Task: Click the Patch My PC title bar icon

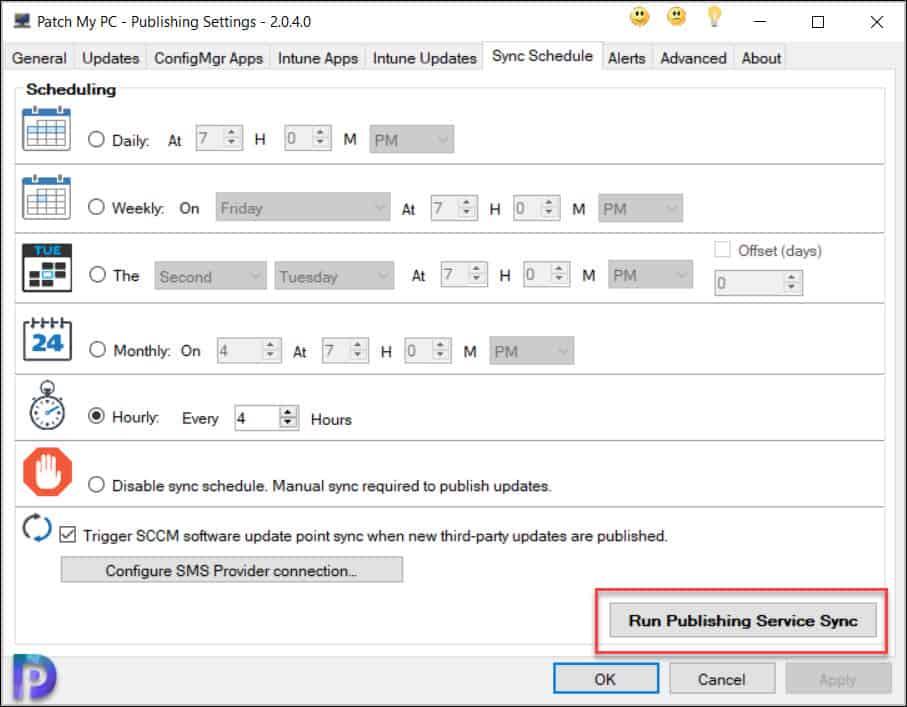Action: tap(23, 21)
